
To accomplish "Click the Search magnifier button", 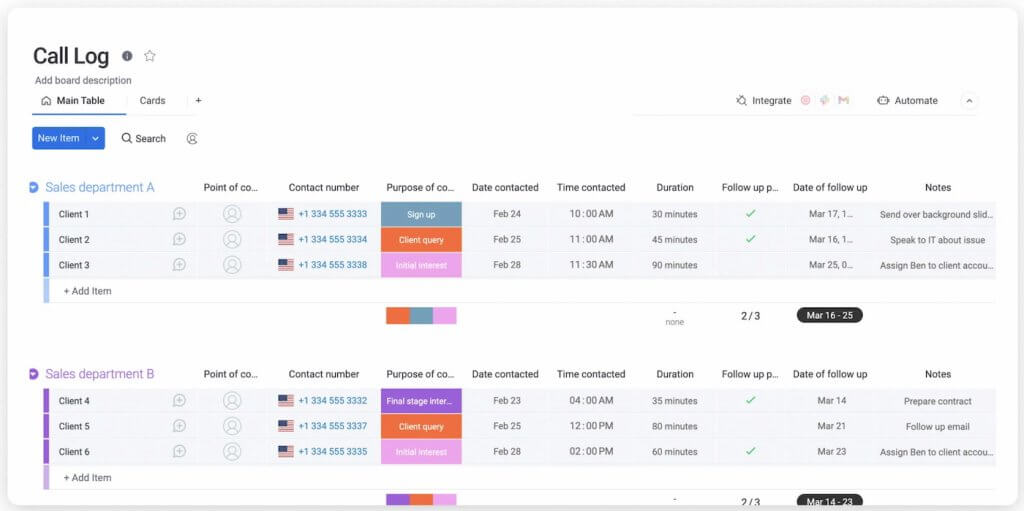I will pos(144,139).
